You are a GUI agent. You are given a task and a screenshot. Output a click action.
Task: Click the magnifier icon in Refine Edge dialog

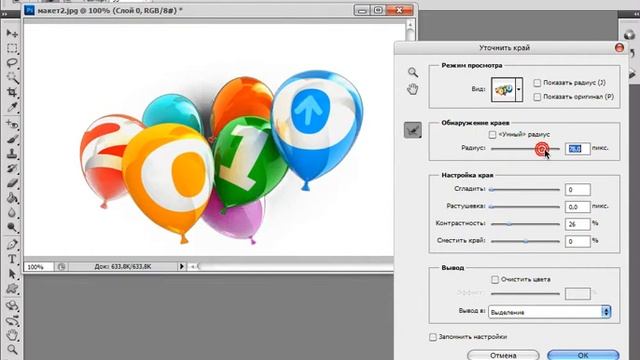click(413, 72)
